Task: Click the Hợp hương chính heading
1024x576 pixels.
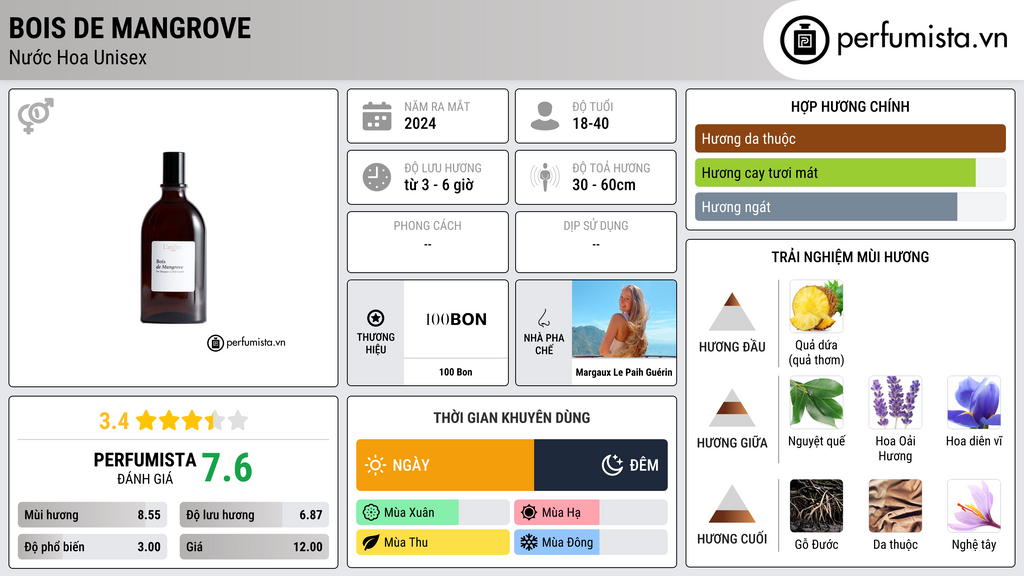Action: pos(850,106)
